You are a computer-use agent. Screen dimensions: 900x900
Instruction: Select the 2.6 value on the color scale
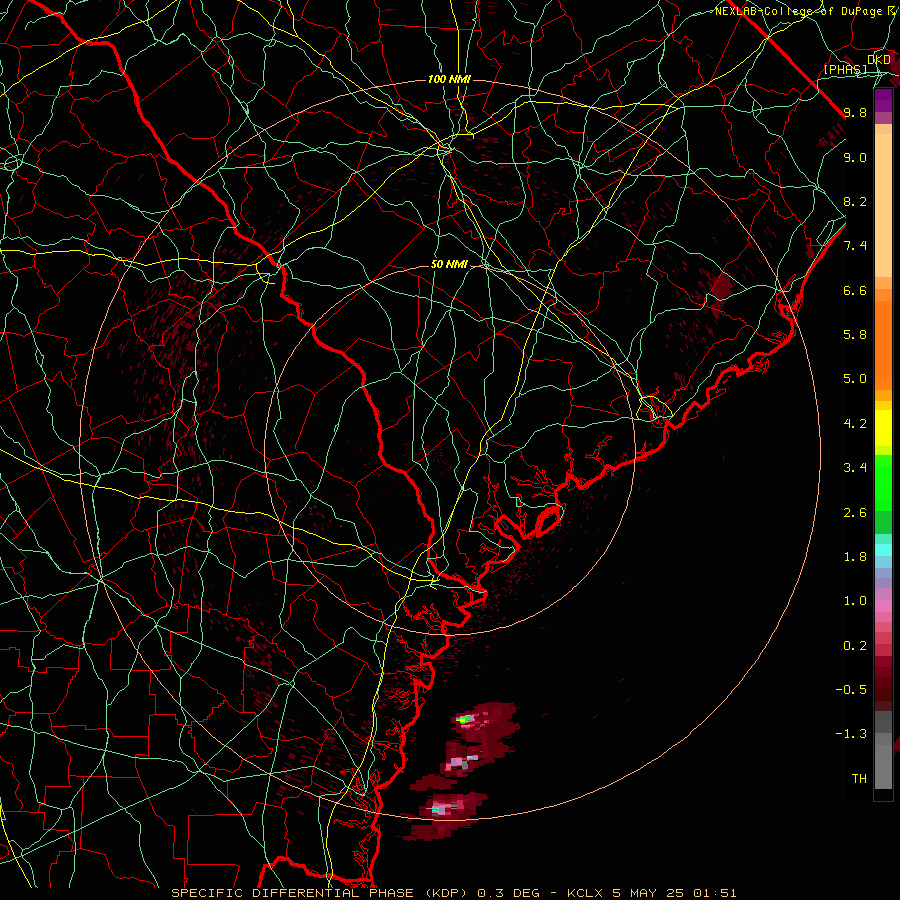855,513
